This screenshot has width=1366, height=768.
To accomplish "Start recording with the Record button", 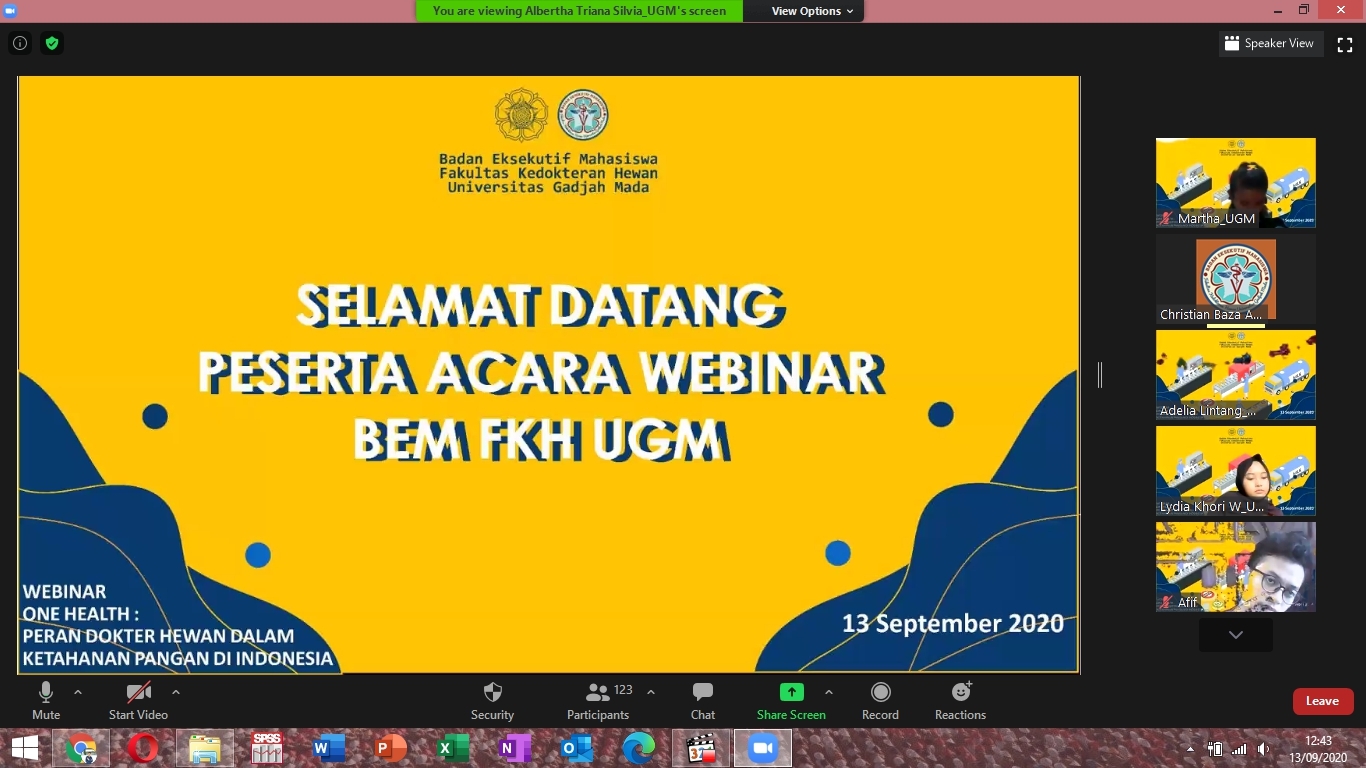I will tap(880, 700).
